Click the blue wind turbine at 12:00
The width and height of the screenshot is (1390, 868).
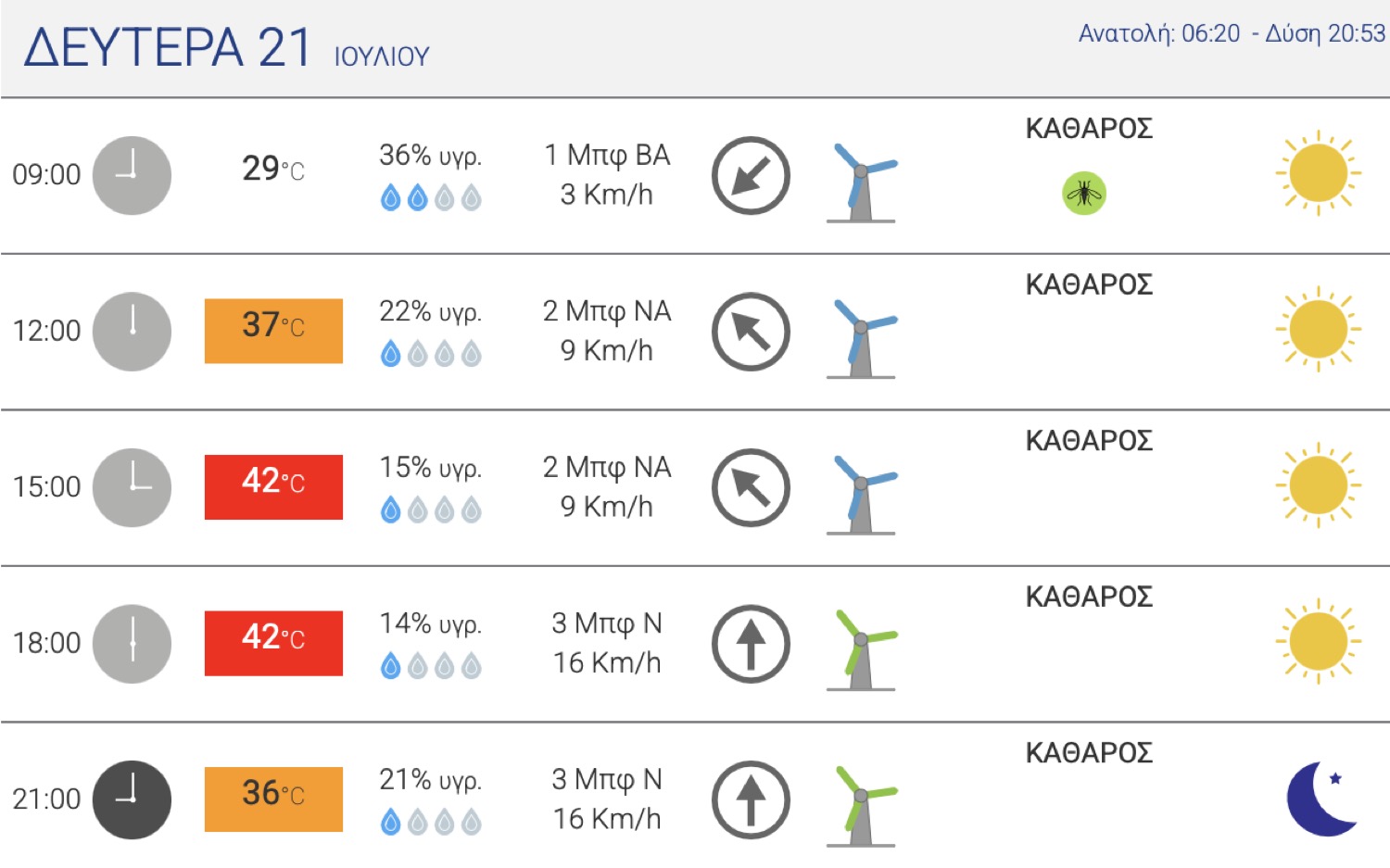point(862,338)
